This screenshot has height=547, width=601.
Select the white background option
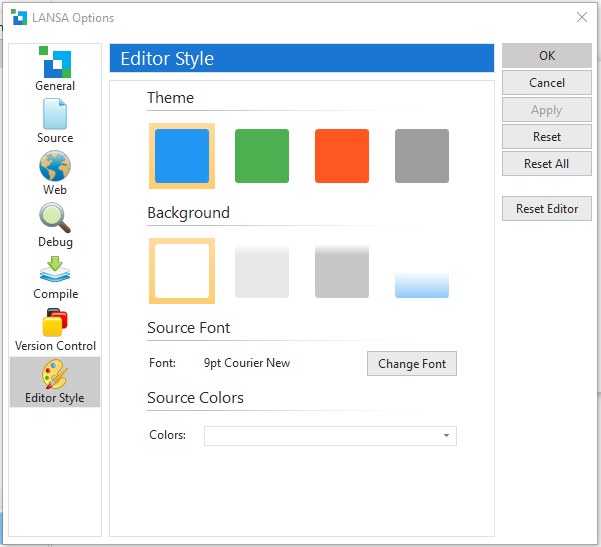point(182,271)
